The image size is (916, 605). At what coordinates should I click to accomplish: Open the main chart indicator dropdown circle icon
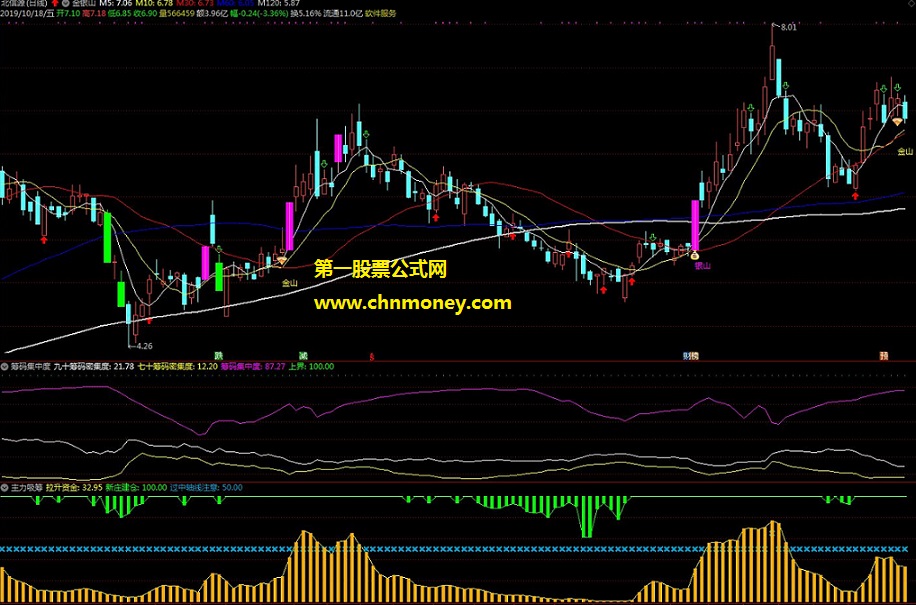click(65, 4)
